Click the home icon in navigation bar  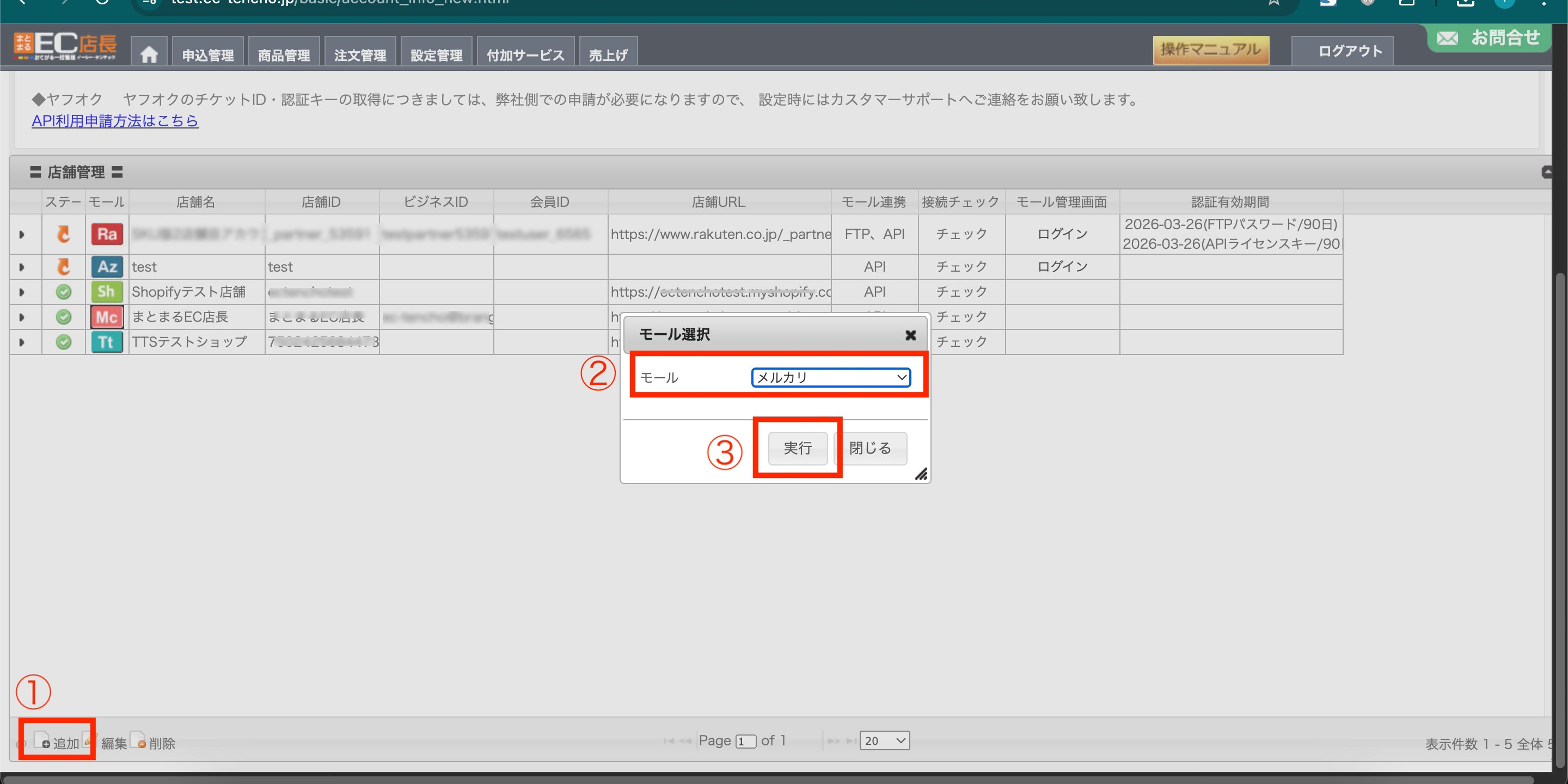[149, 55]
